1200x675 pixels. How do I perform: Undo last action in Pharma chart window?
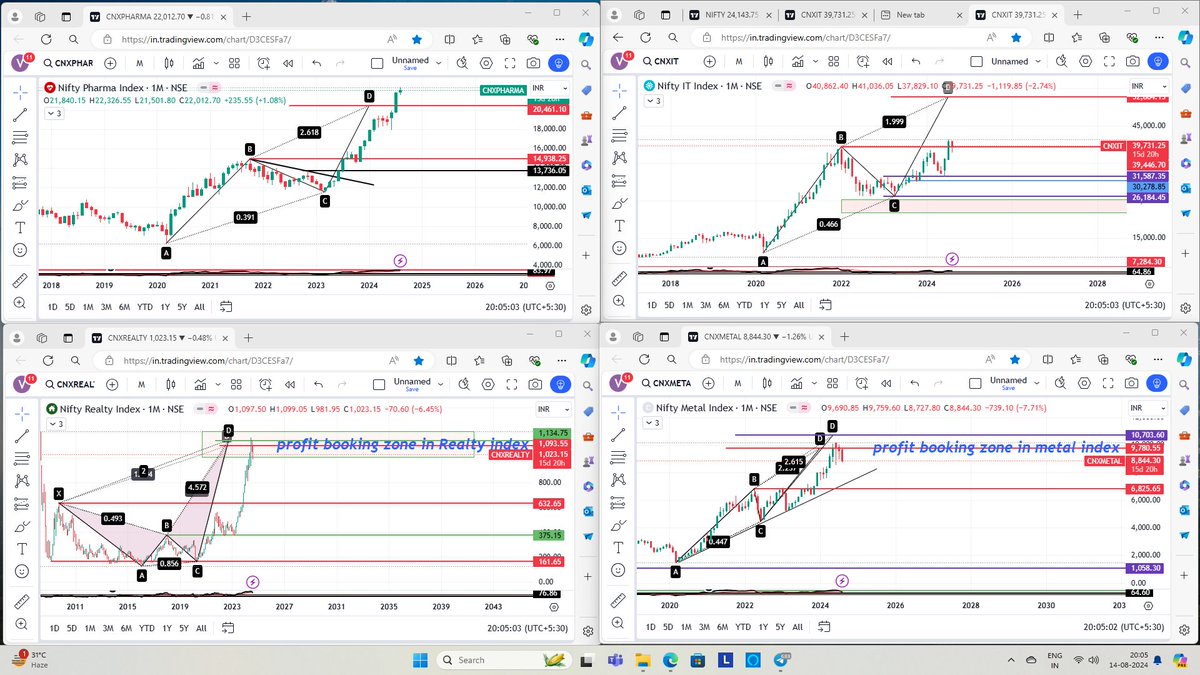point(316,62)
